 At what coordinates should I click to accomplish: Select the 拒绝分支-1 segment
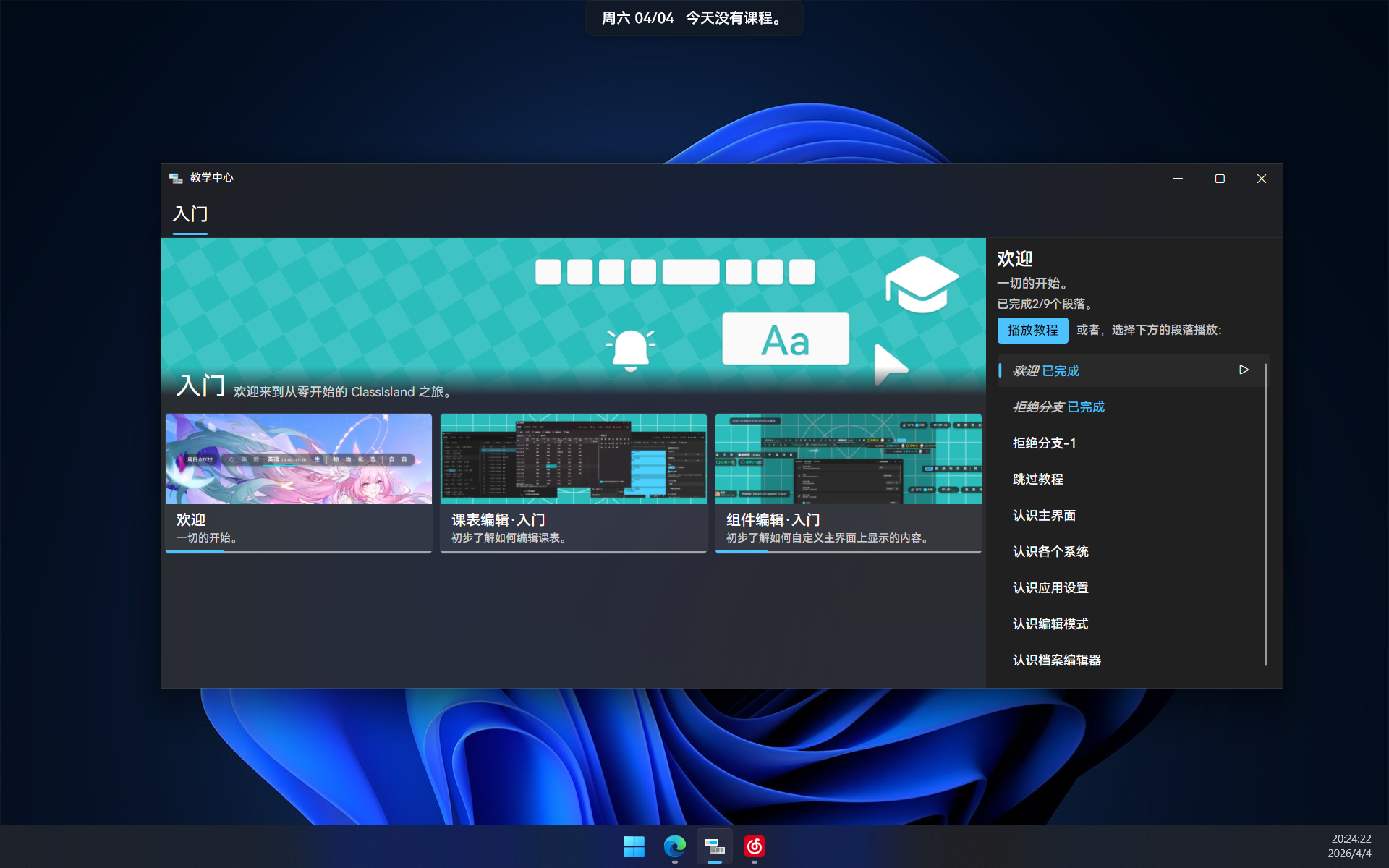(x=1043, y=443)
